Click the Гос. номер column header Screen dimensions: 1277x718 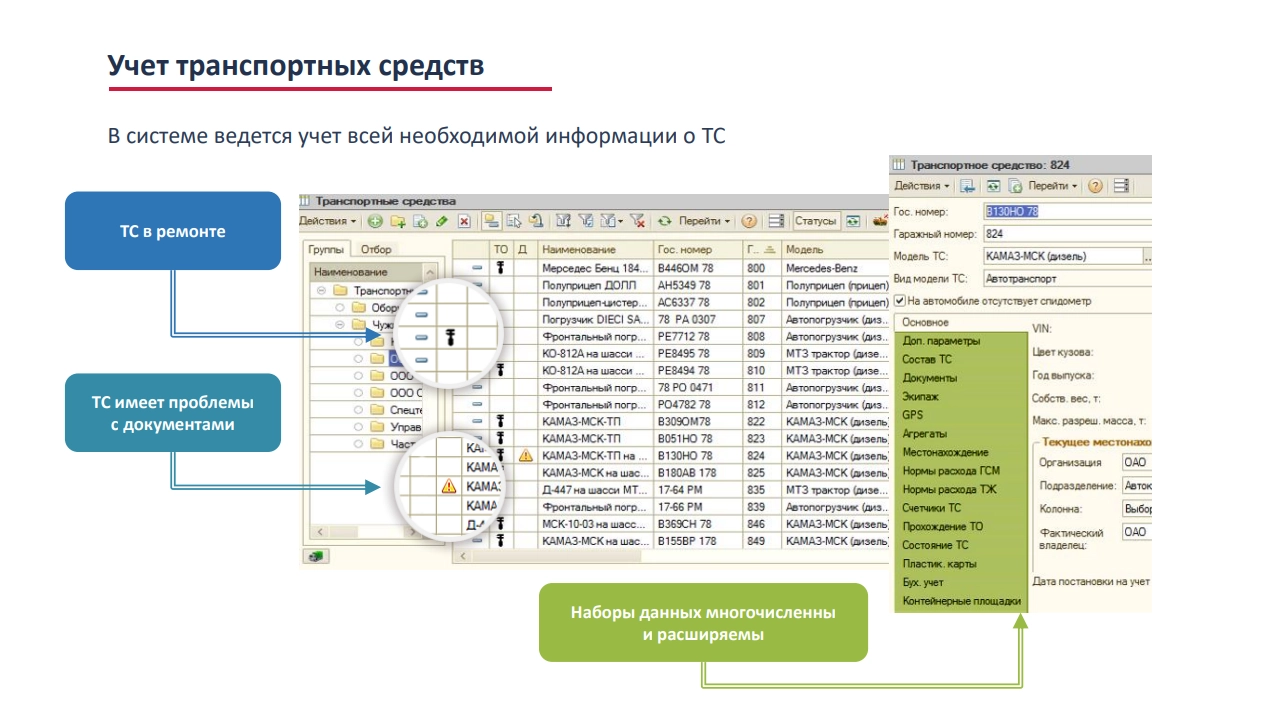[685, 249]
